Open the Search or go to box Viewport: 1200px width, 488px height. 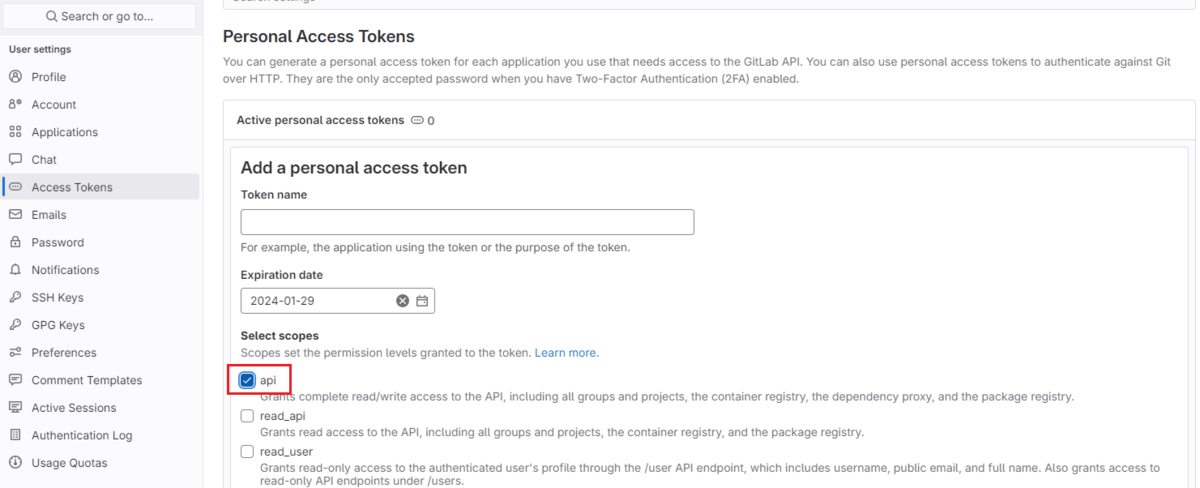click(x=99, y=16)
